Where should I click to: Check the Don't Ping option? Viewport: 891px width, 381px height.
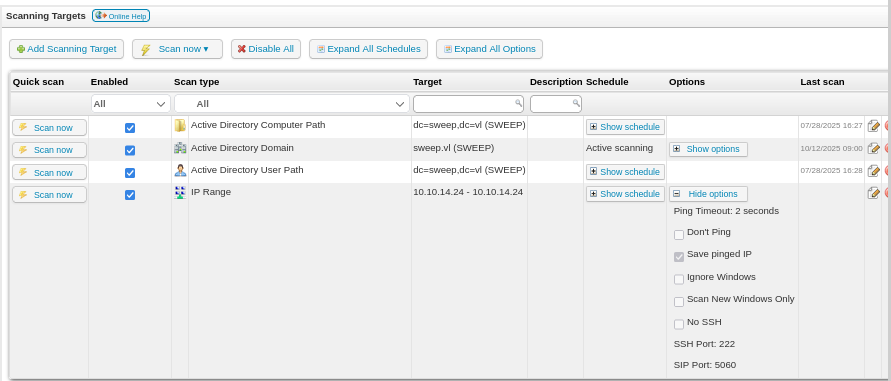679,235
